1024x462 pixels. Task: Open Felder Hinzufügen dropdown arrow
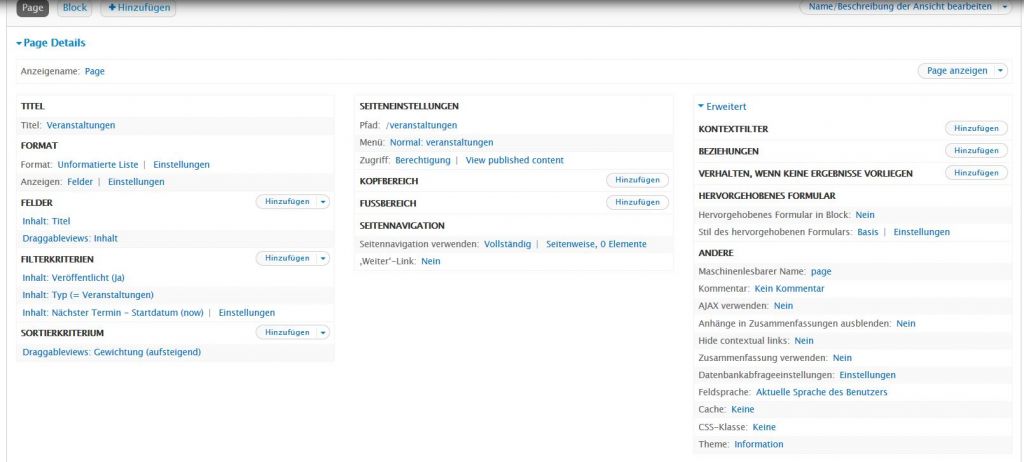[x=322, y=202]
